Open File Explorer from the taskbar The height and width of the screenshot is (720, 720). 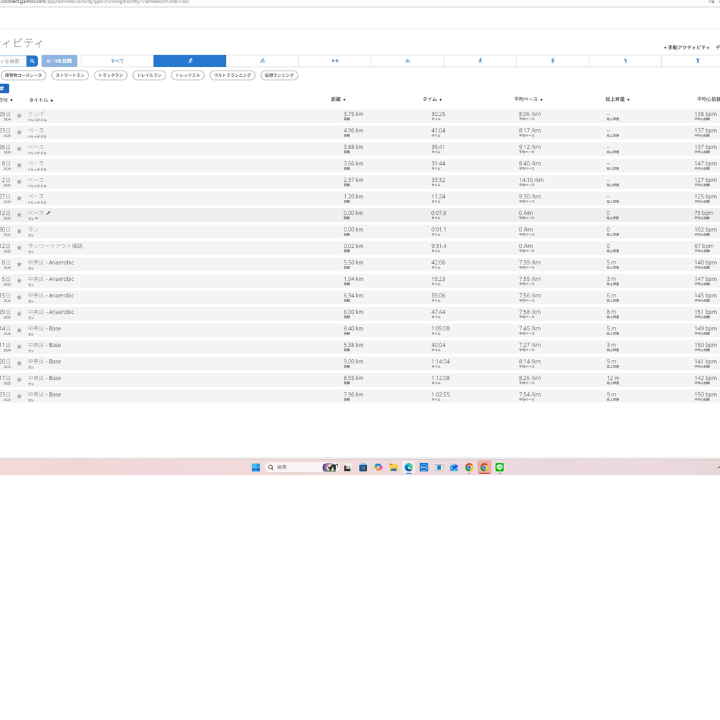[394, 467]
